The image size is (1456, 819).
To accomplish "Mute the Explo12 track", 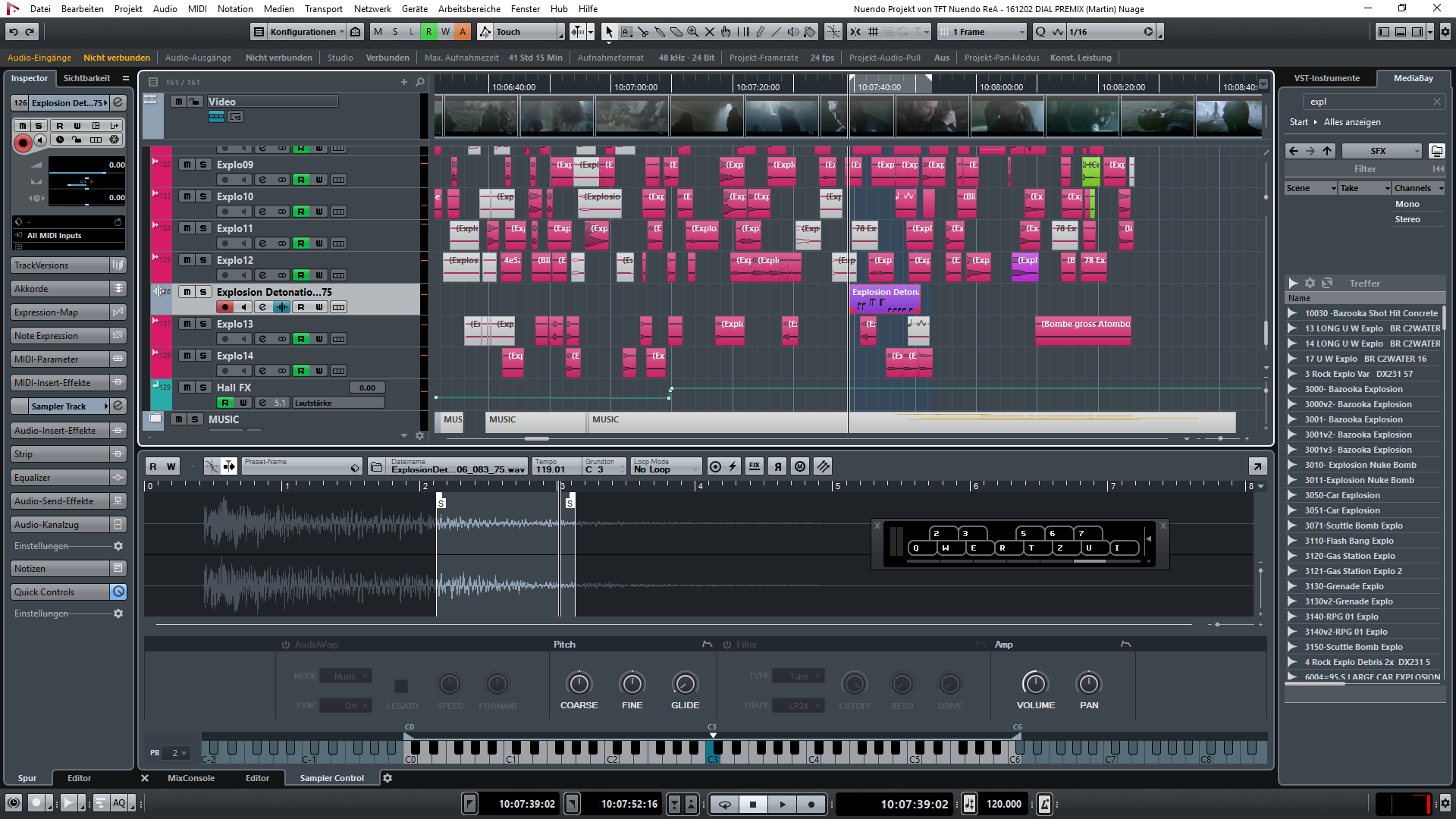I will coord(185,259).
